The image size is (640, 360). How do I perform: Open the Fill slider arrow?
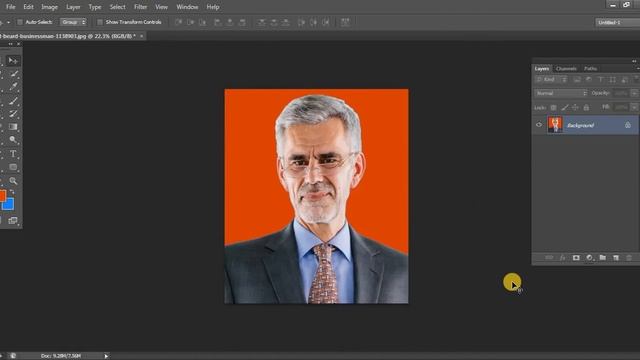(x=634, y=107)
